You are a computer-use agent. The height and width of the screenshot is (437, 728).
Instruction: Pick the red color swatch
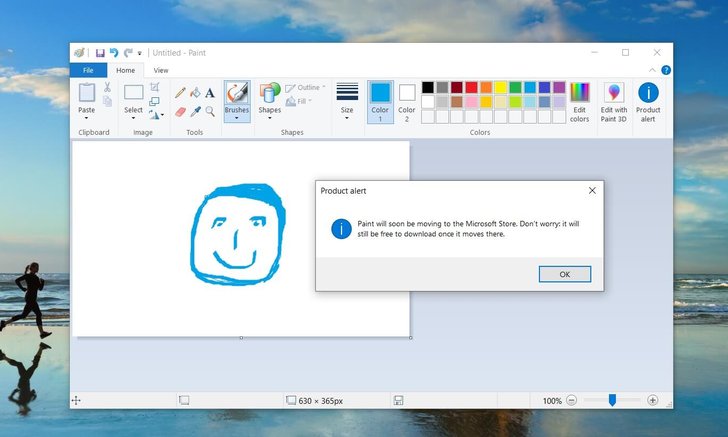(471, 87)
